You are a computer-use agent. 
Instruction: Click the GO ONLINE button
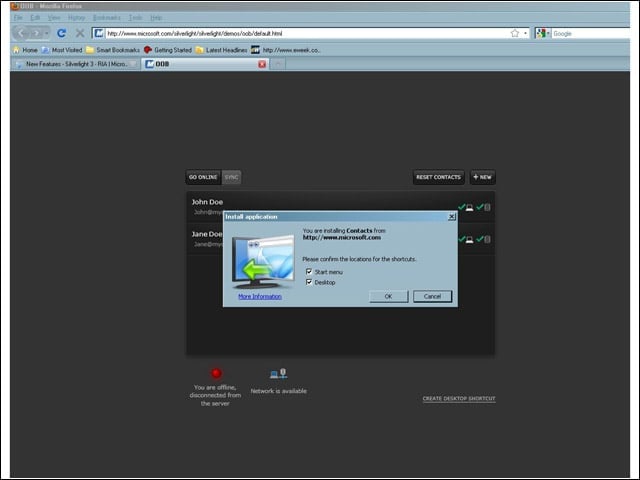click(x=203, y=177)
